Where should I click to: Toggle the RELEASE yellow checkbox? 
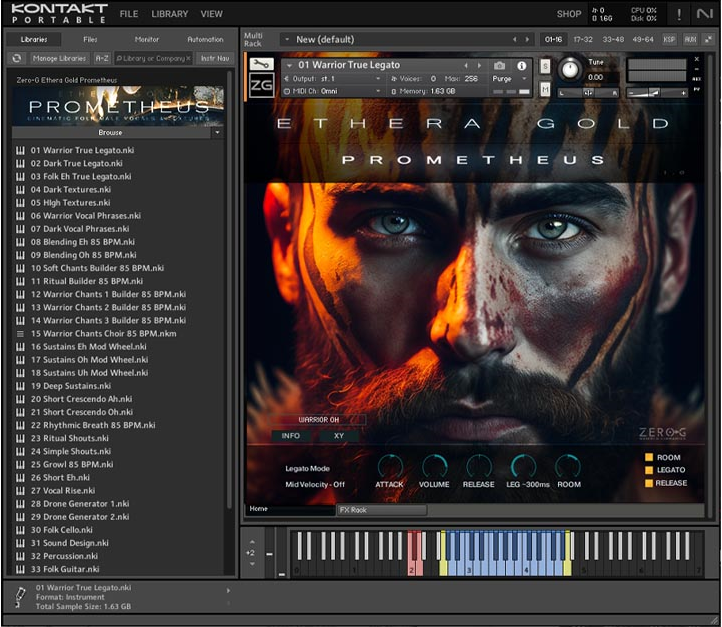coord(649,483)
